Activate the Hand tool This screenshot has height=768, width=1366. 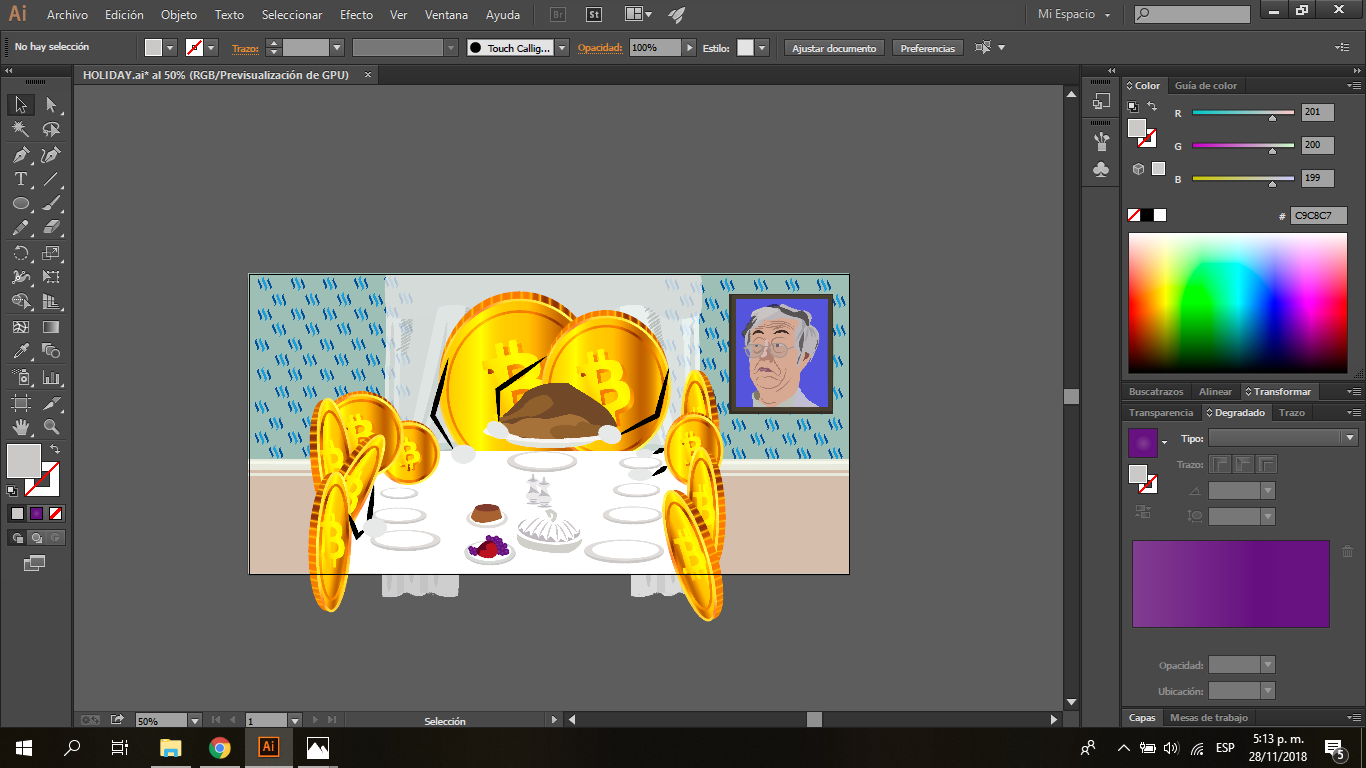20,427
